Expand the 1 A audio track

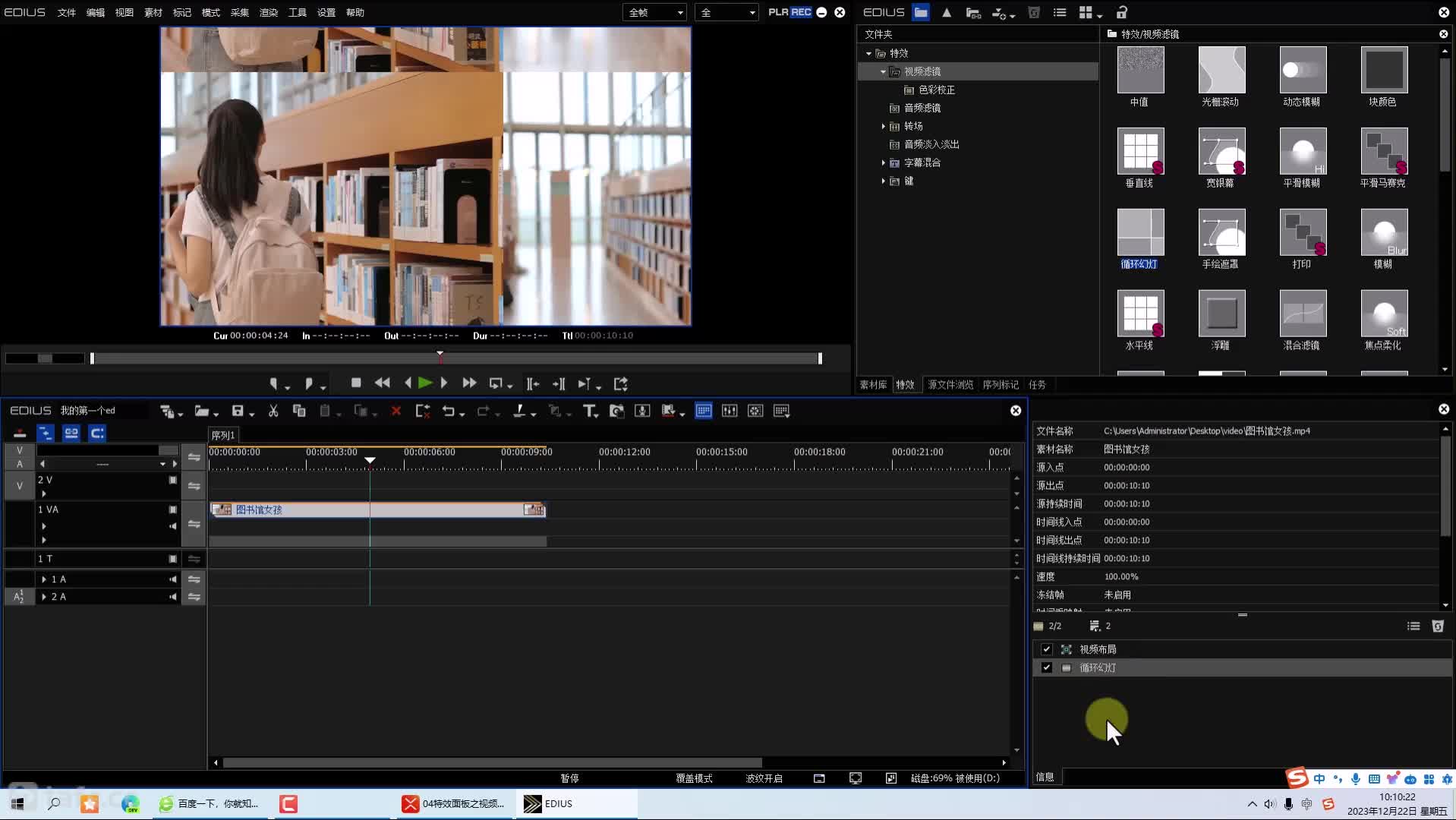point(44,579)
